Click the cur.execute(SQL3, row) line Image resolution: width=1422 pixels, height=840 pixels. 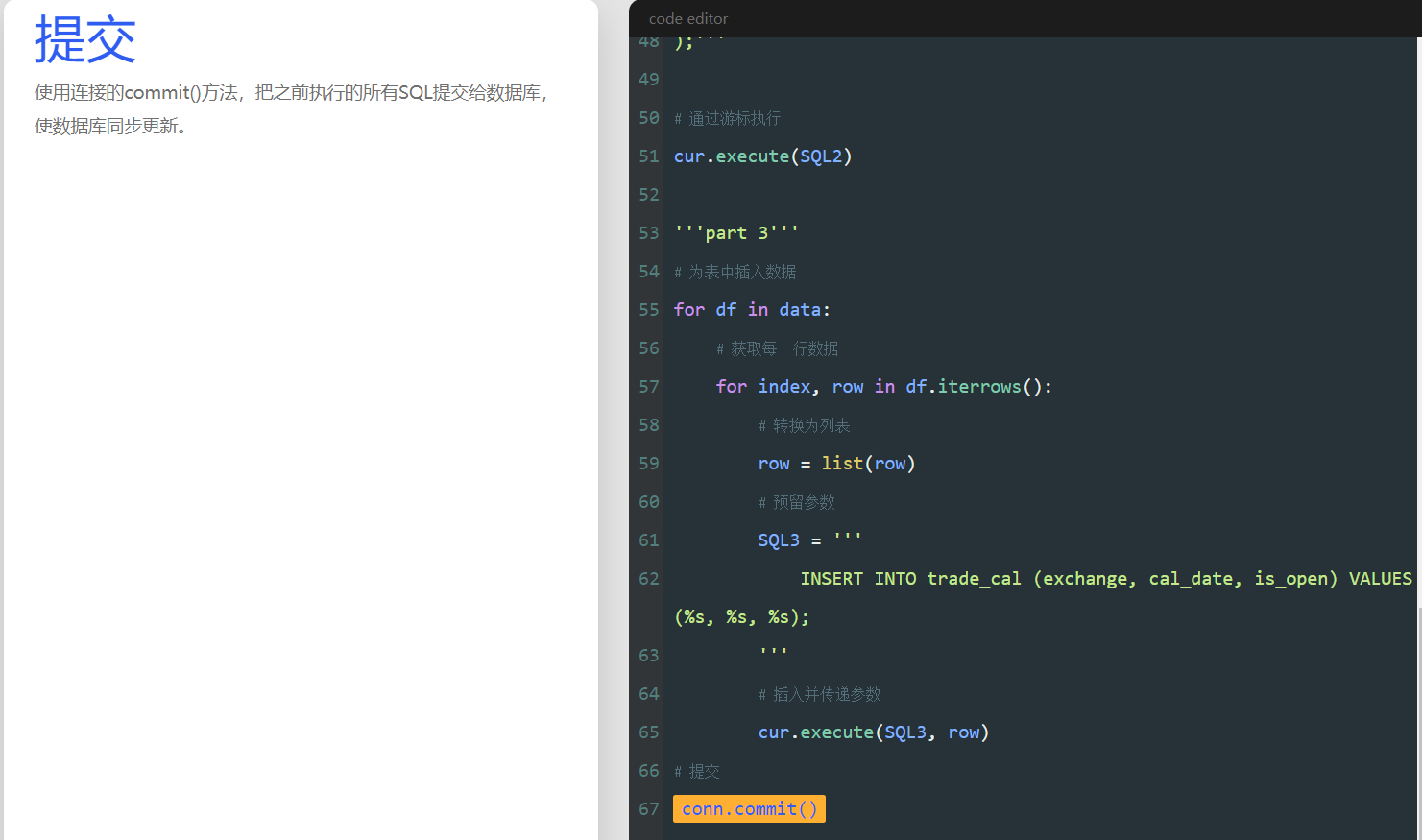coord(873,732)
